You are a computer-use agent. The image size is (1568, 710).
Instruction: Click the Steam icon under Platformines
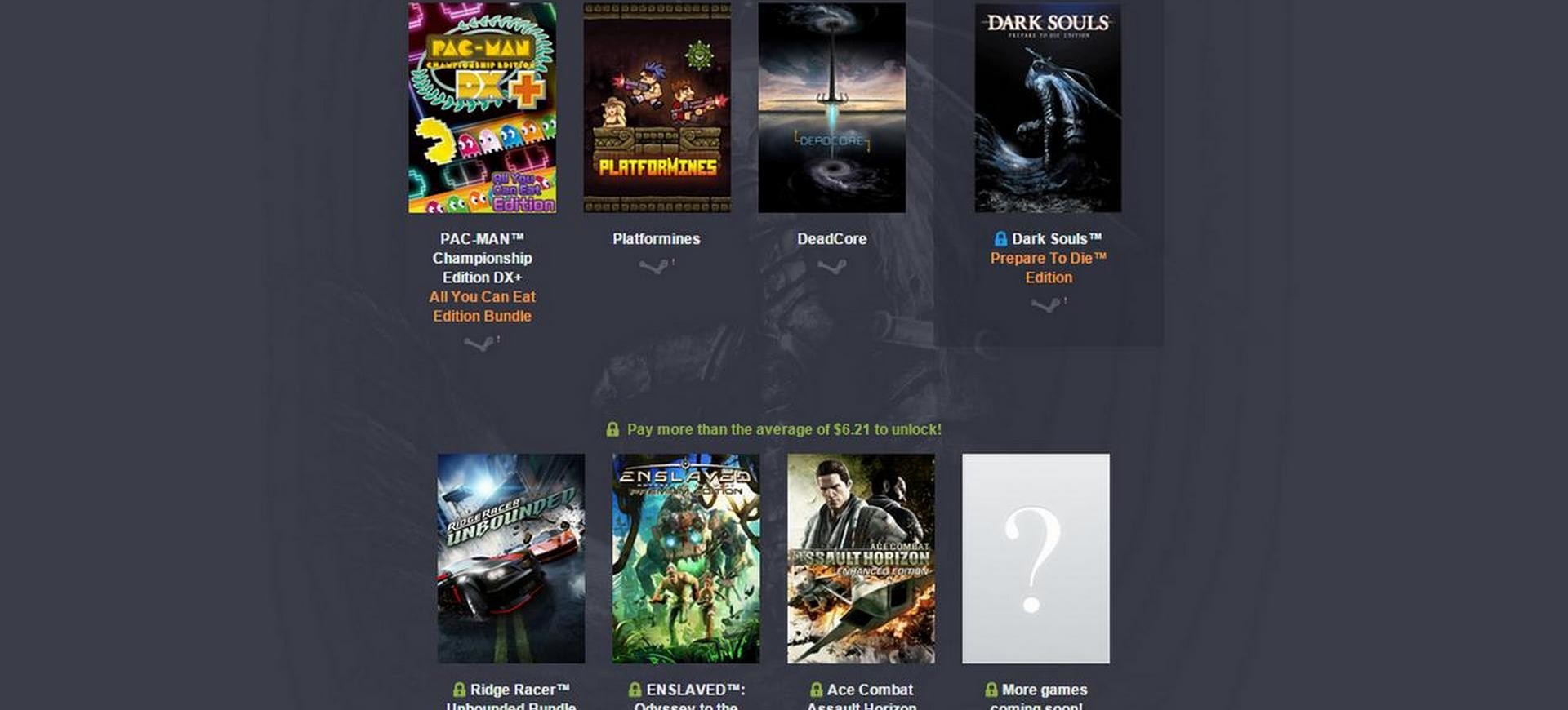click(x=654, y=266)
